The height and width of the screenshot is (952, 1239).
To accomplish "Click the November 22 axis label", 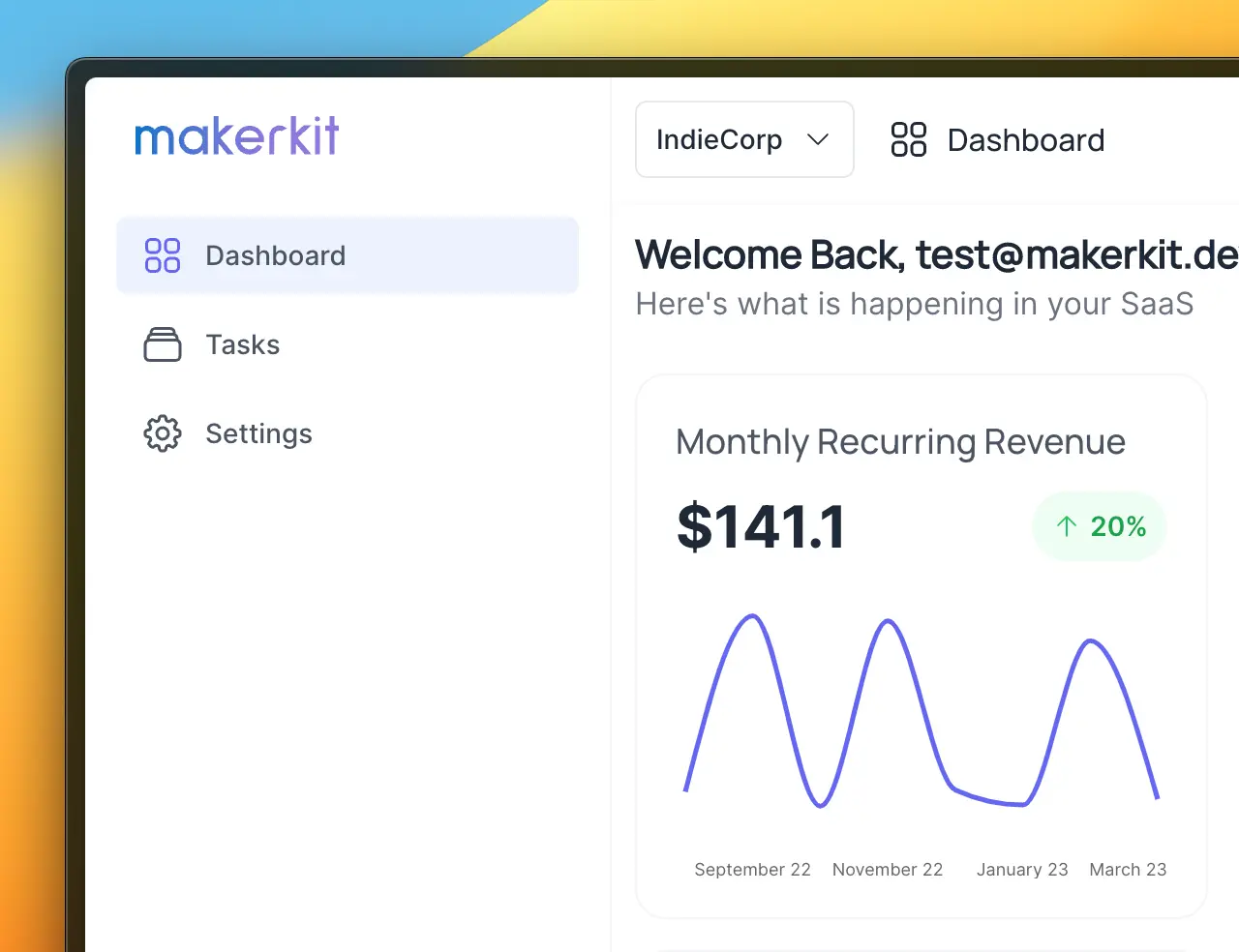I will coord(887,870).
